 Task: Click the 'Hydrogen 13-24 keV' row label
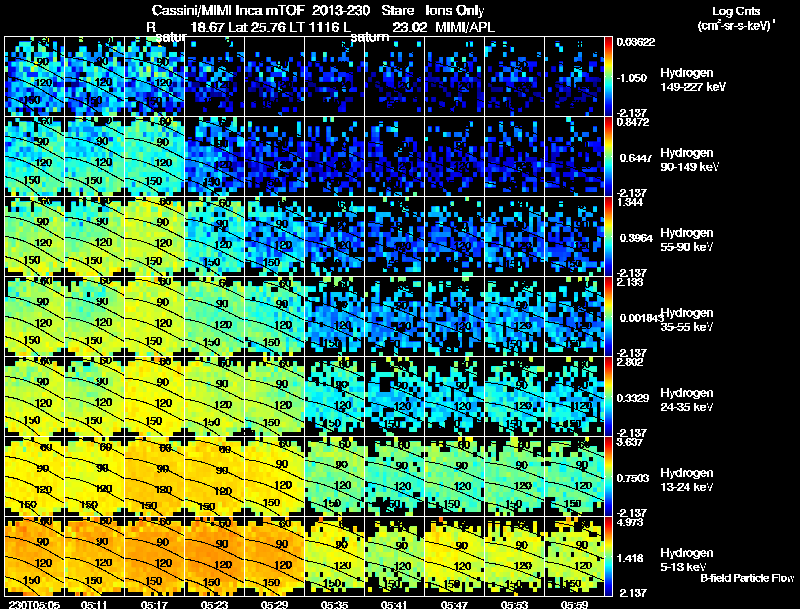click(687, 480)
